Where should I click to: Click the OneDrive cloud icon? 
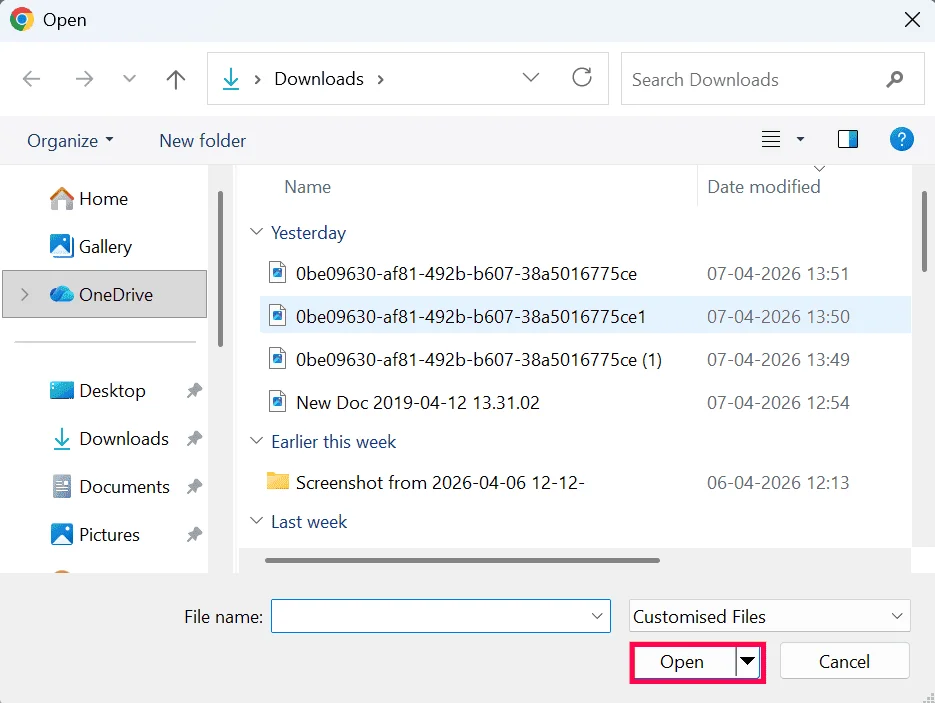[x=61, y=294]
